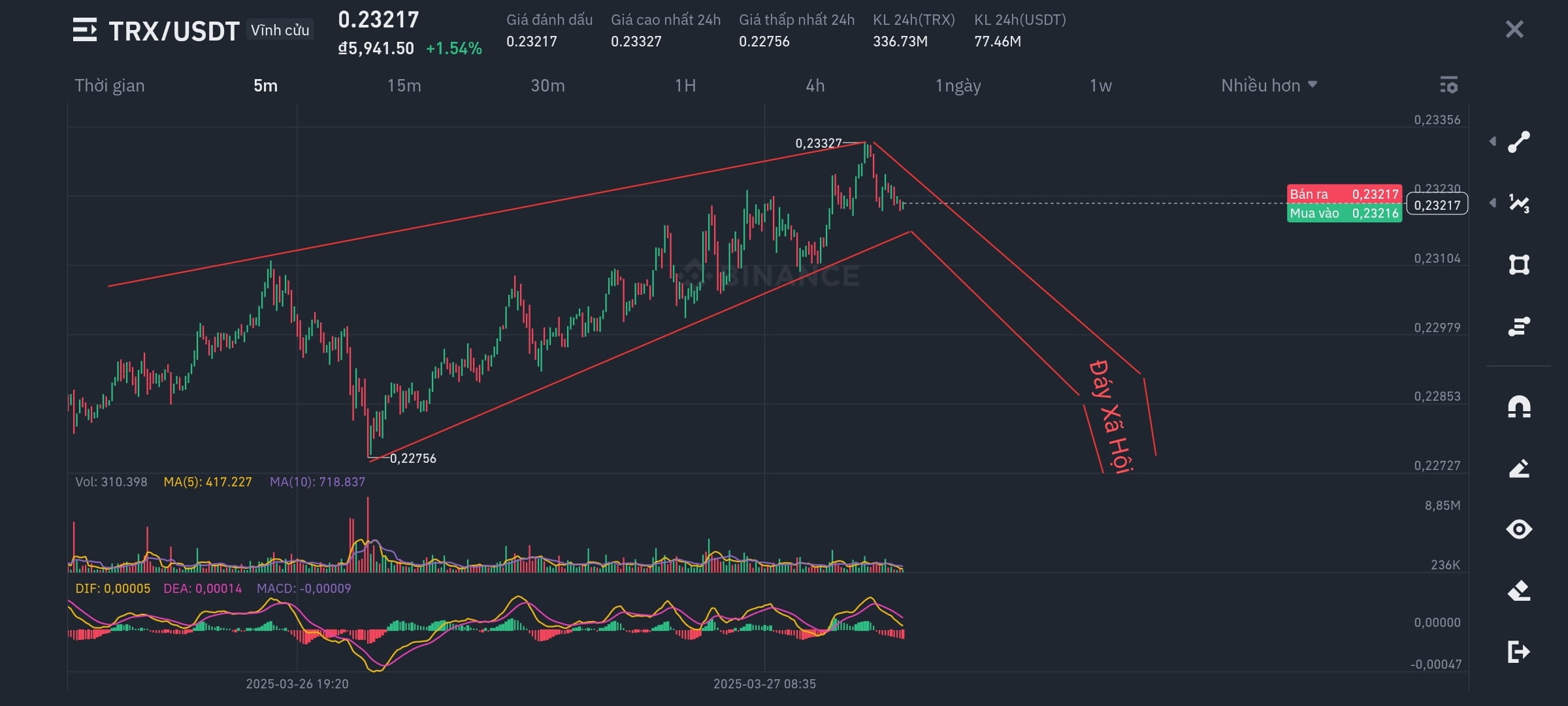Switch to the 30m timeframe
This screenshot has height=706, width=1568.
coord(547,86)
